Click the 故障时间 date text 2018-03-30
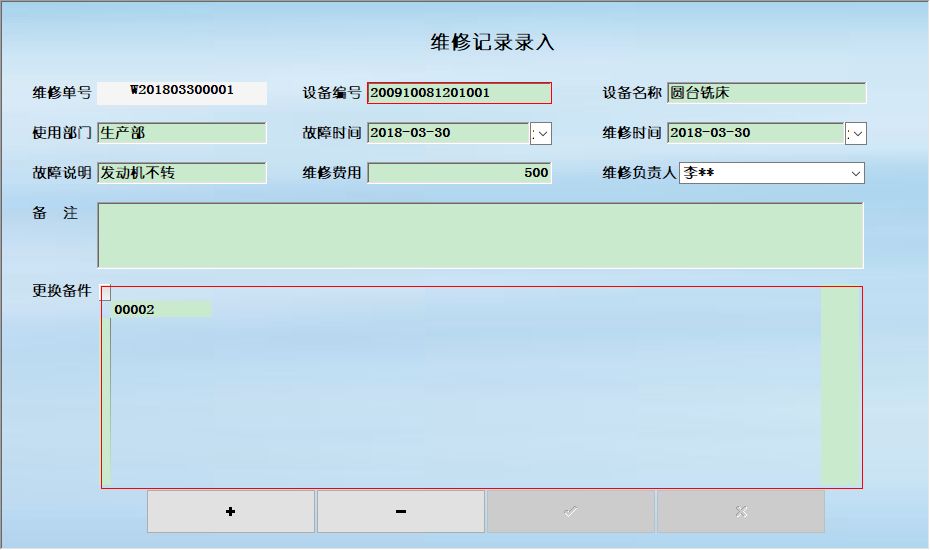Image resolution: width=930 pixels, height=550 pixels. click(x=447, y=133)
